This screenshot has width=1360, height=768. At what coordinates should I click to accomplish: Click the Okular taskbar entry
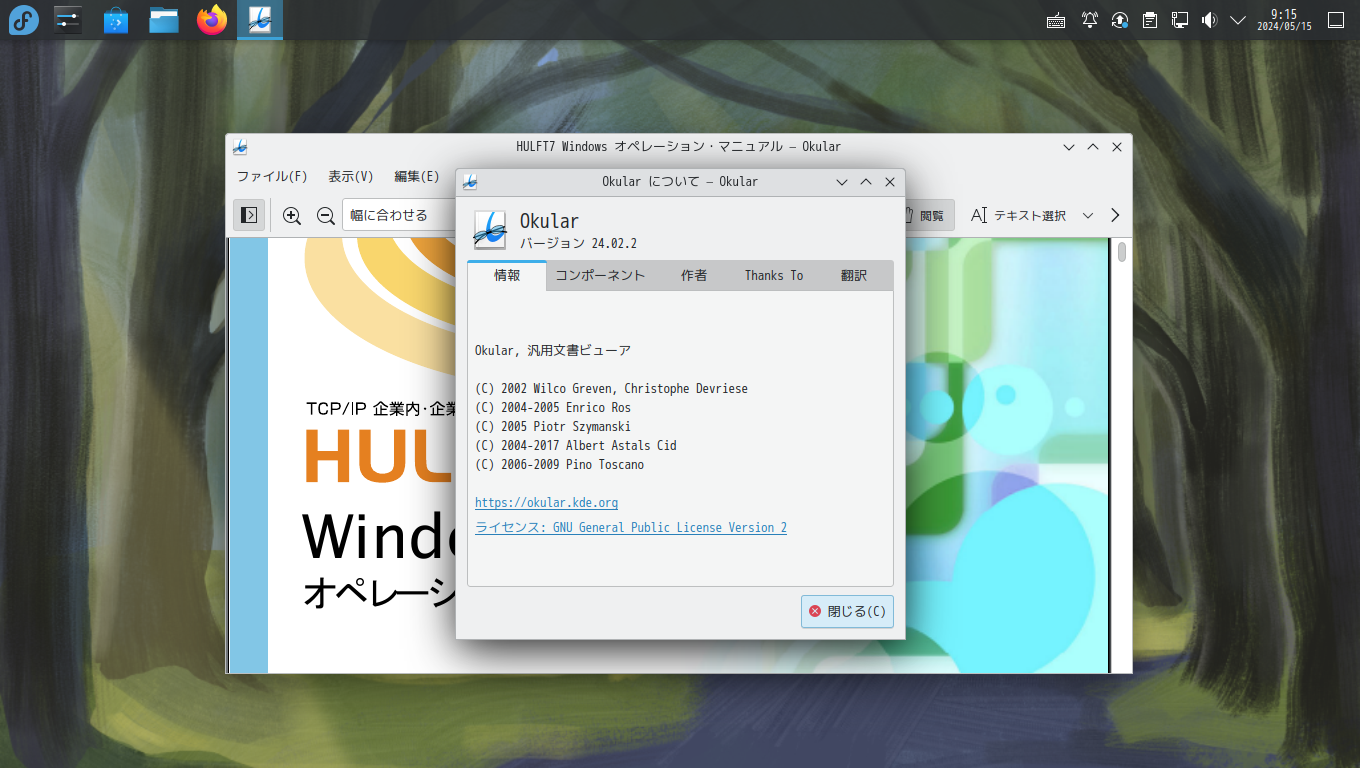click(260, 20)
